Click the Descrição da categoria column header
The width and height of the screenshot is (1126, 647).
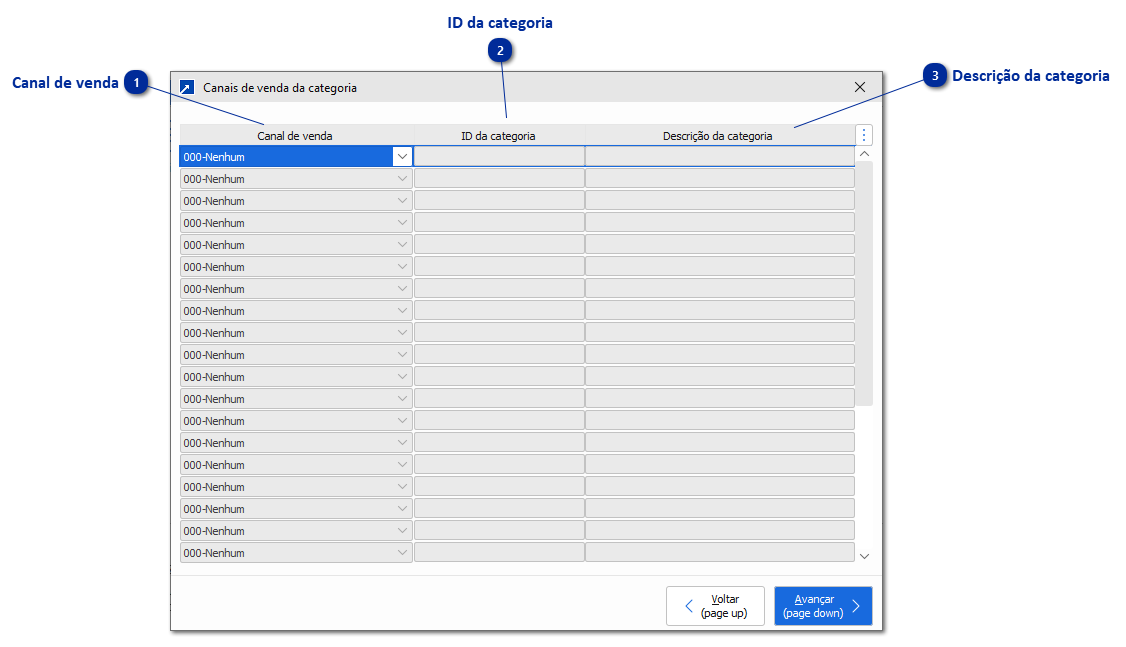click(x=718, y=135)
